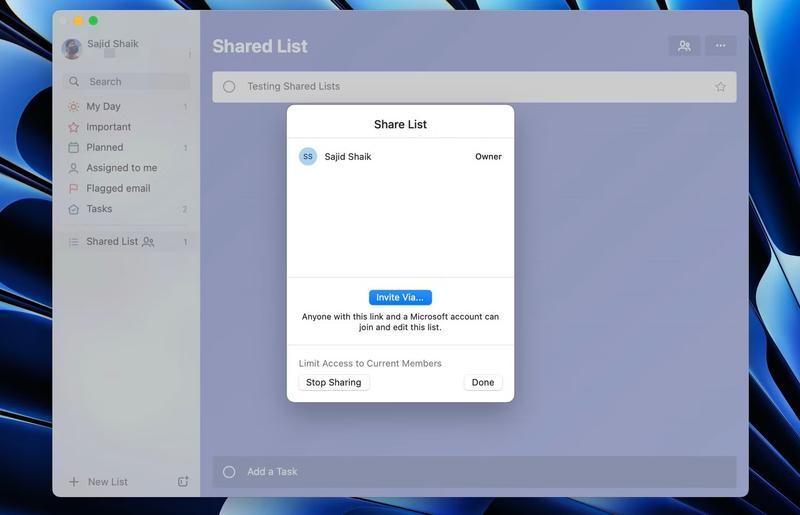
Task: Click the new group icon
Action: (183, 481)
